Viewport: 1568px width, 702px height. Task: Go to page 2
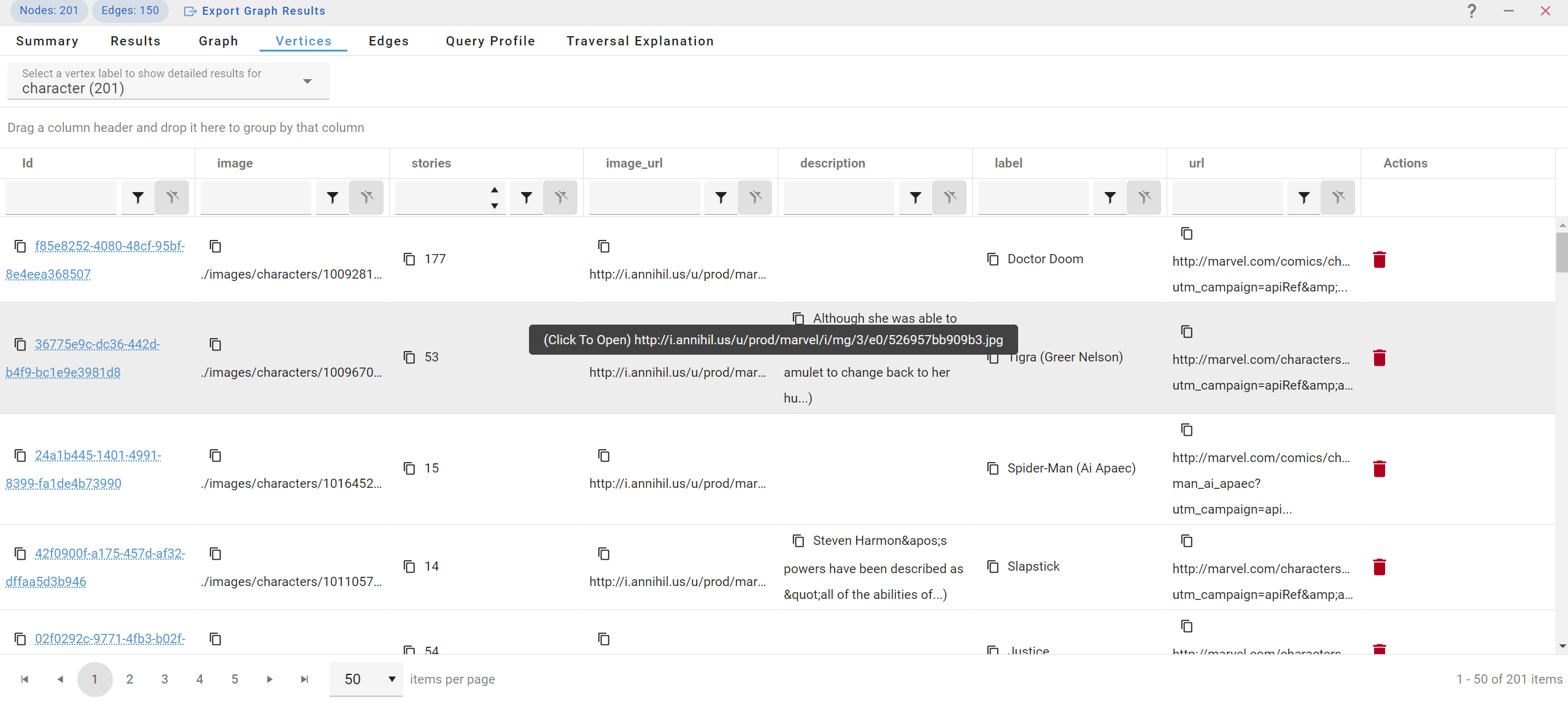tap(129, 679)
